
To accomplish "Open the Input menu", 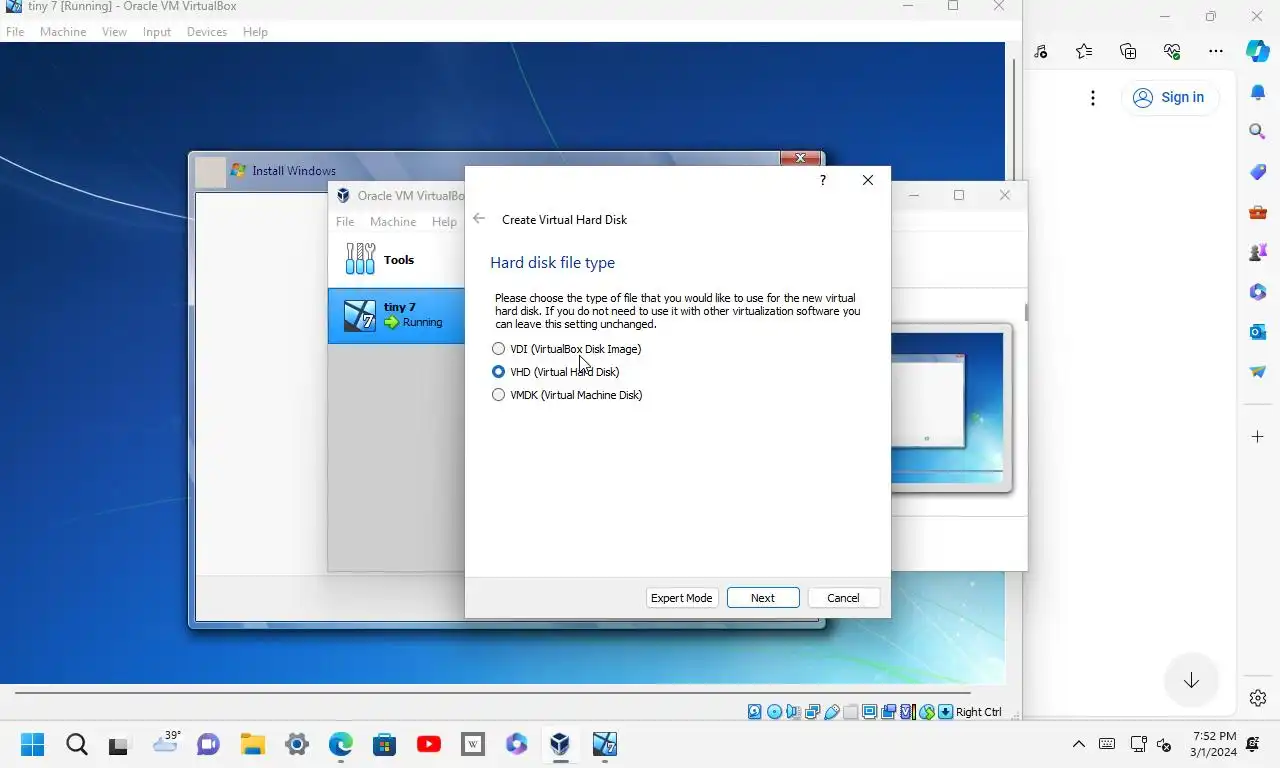I will [157, 32].
